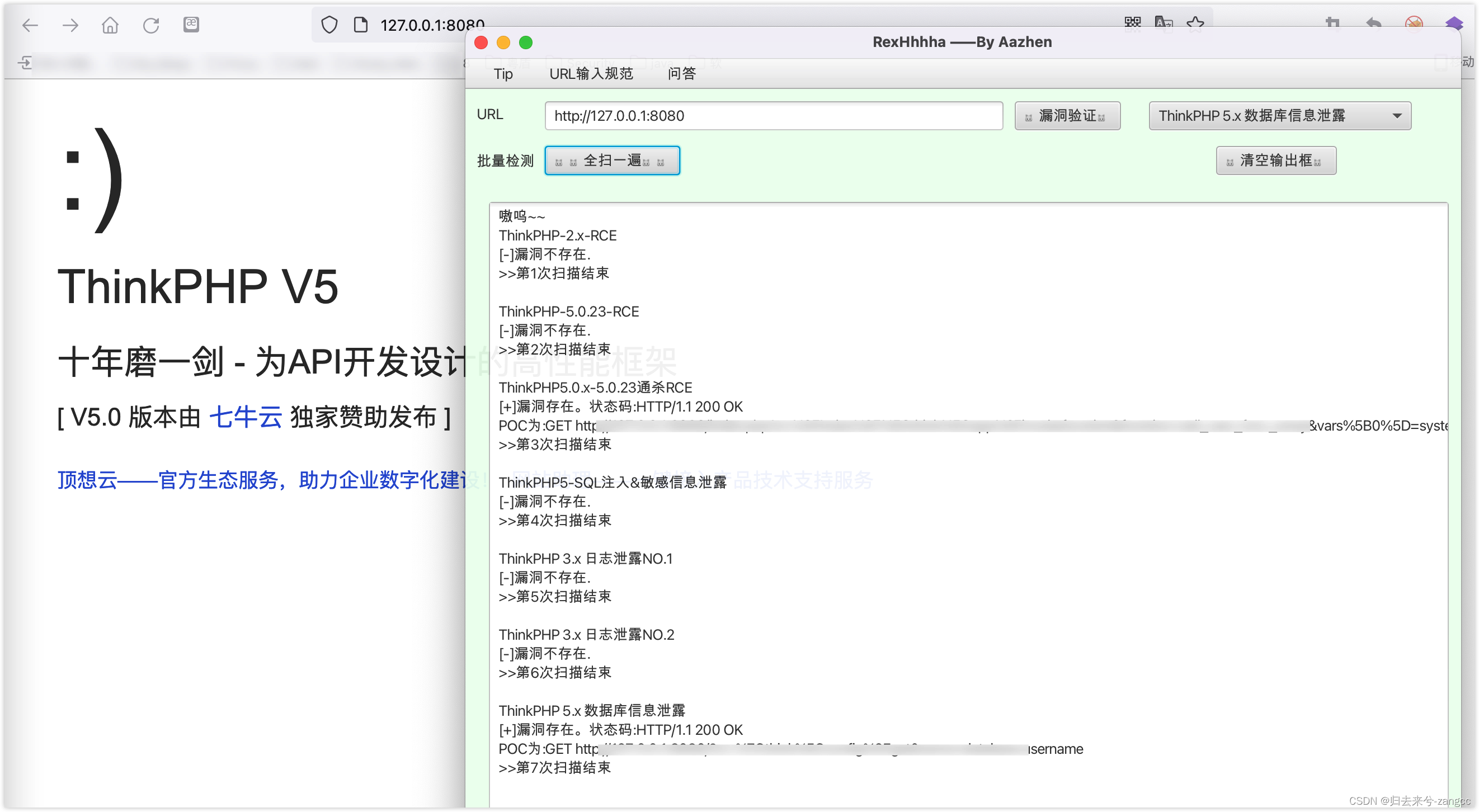The height and width of the screenshot is (812, 1479).
Task: Click the ThinkPHP V5 heading in browser
Action: point(198,286)
